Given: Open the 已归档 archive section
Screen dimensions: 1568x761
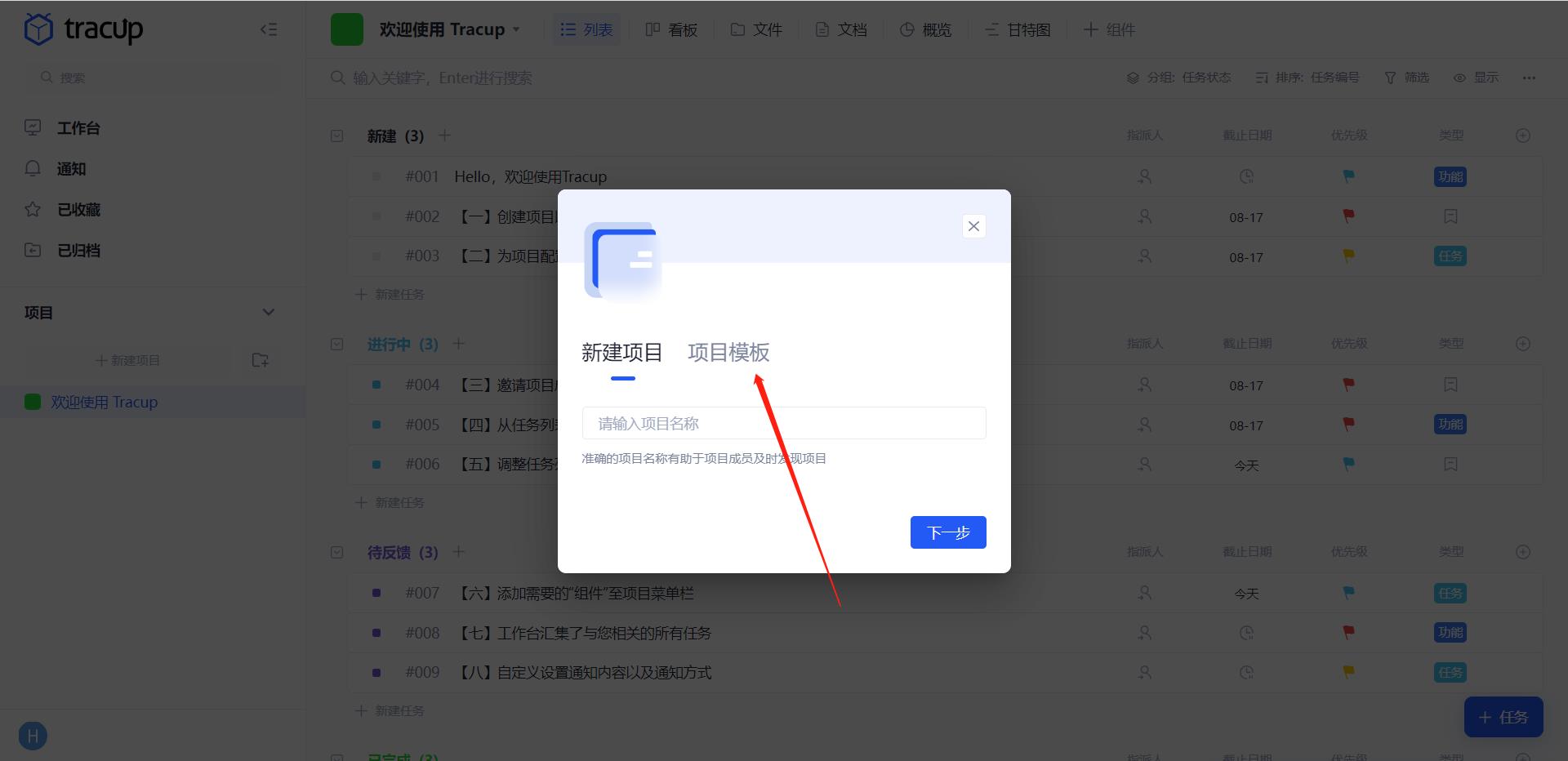Looking at the screenshot, I should pyautogui.click(x=79, y=250).
